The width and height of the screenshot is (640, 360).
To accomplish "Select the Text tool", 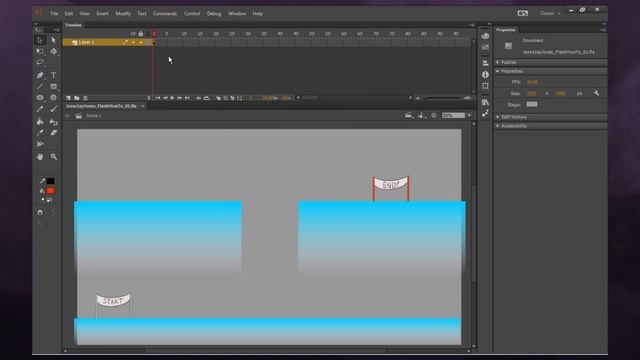I will pyautogui.click(x=53, y=75).
